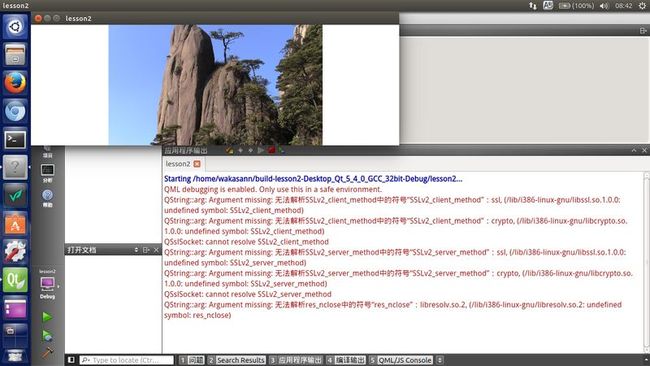Open System Settings gear-and-wrench icon
This screenshot has height=366, width=650.
[15, 252]
